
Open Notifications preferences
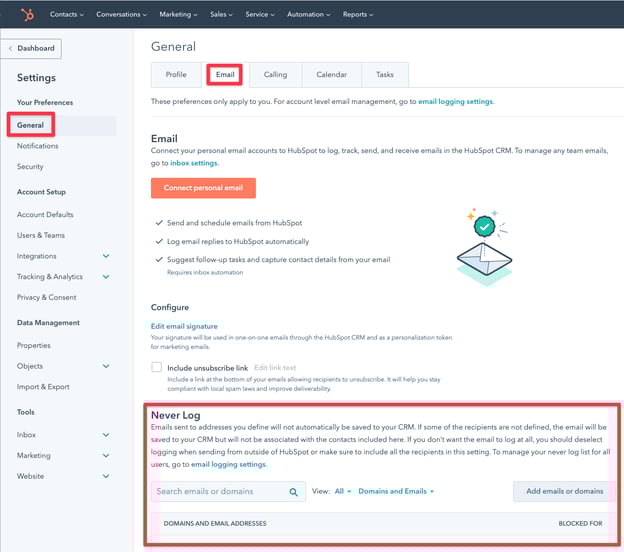click(37, 146)
